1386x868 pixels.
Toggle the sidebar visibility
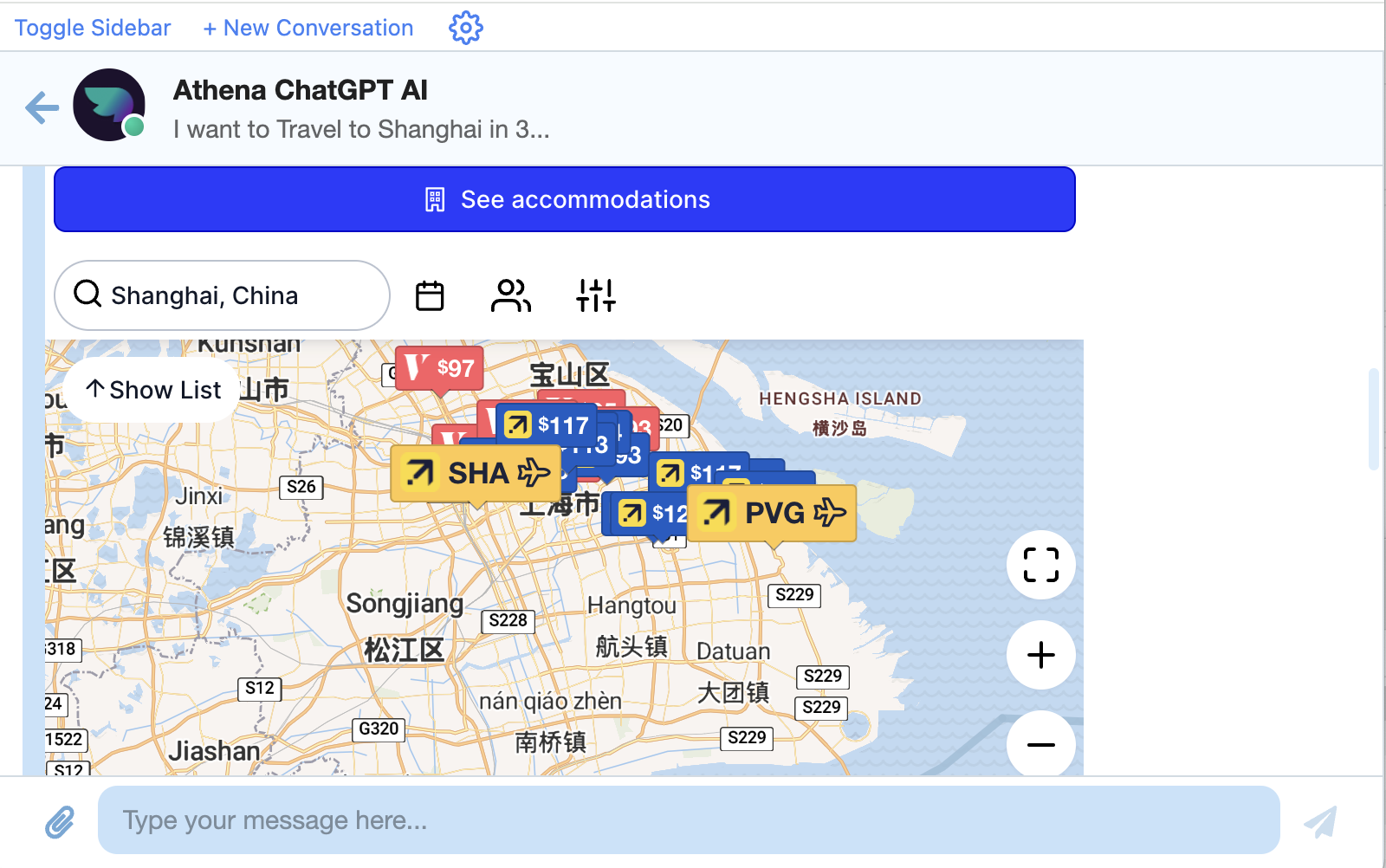[92, 27]
